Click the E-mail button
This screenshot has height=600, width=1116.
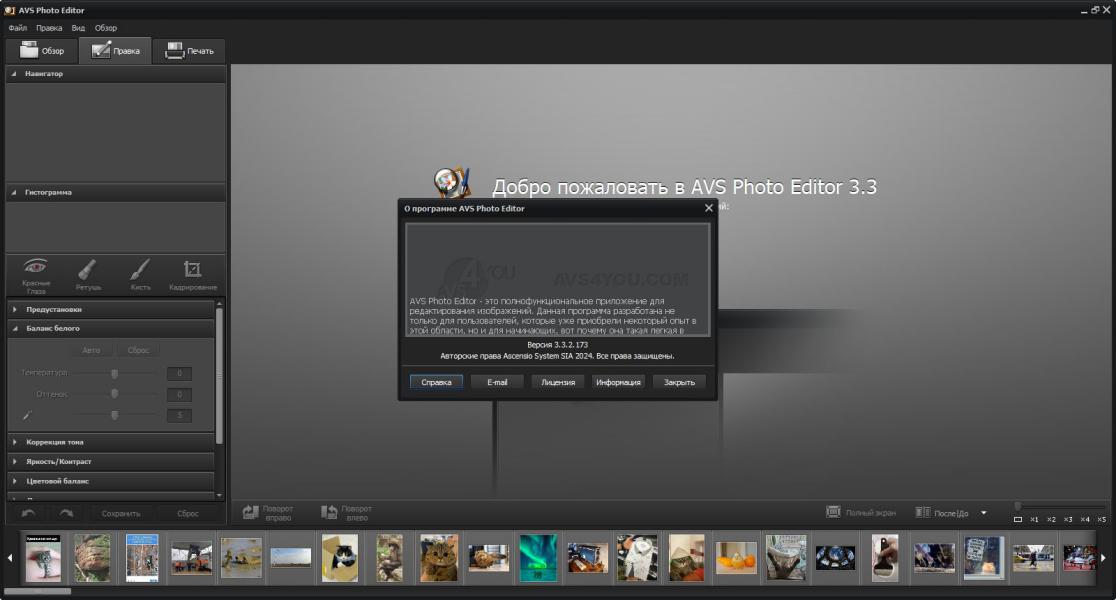coord(497,382)
